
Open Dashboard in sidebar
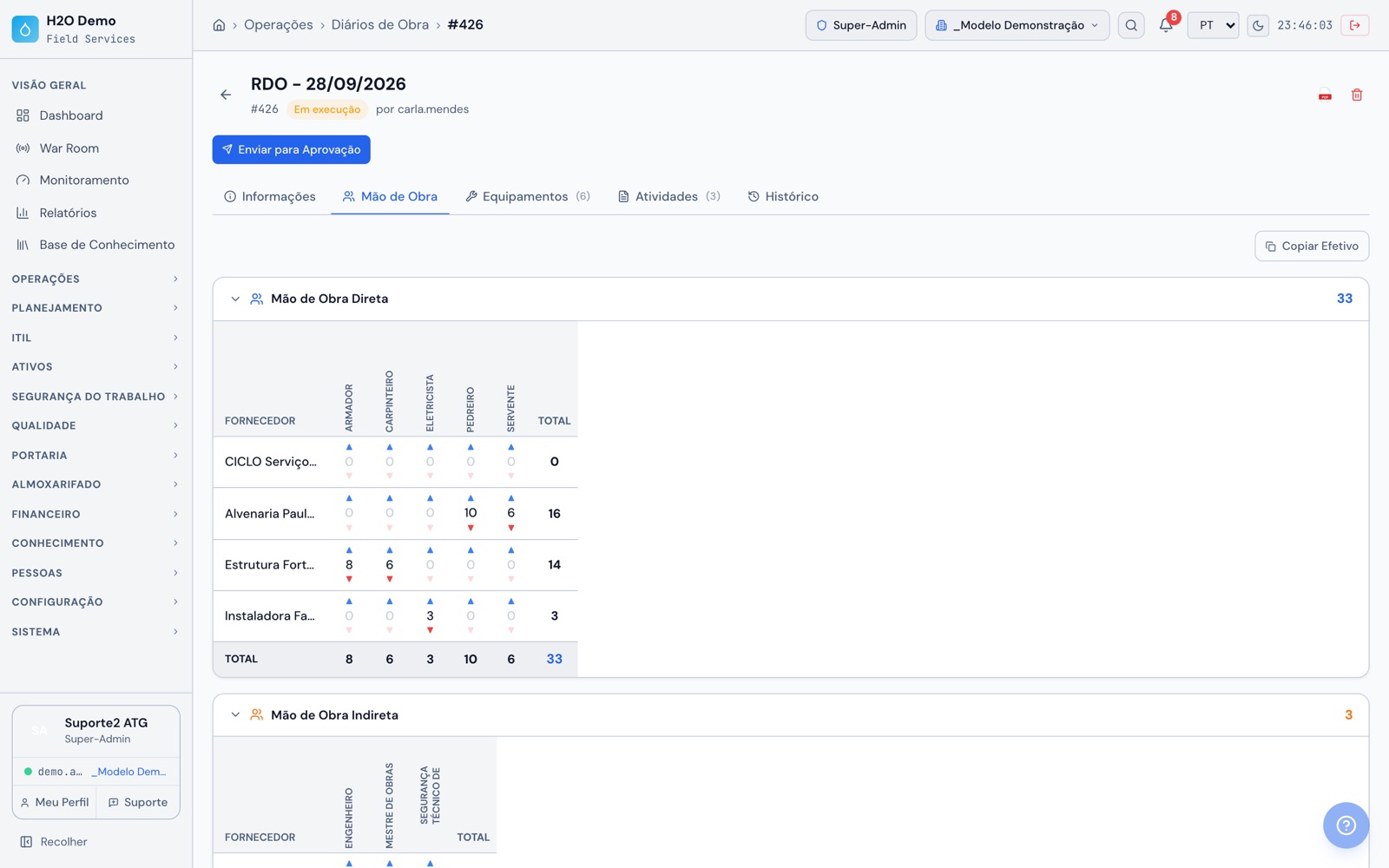point(95,115)
